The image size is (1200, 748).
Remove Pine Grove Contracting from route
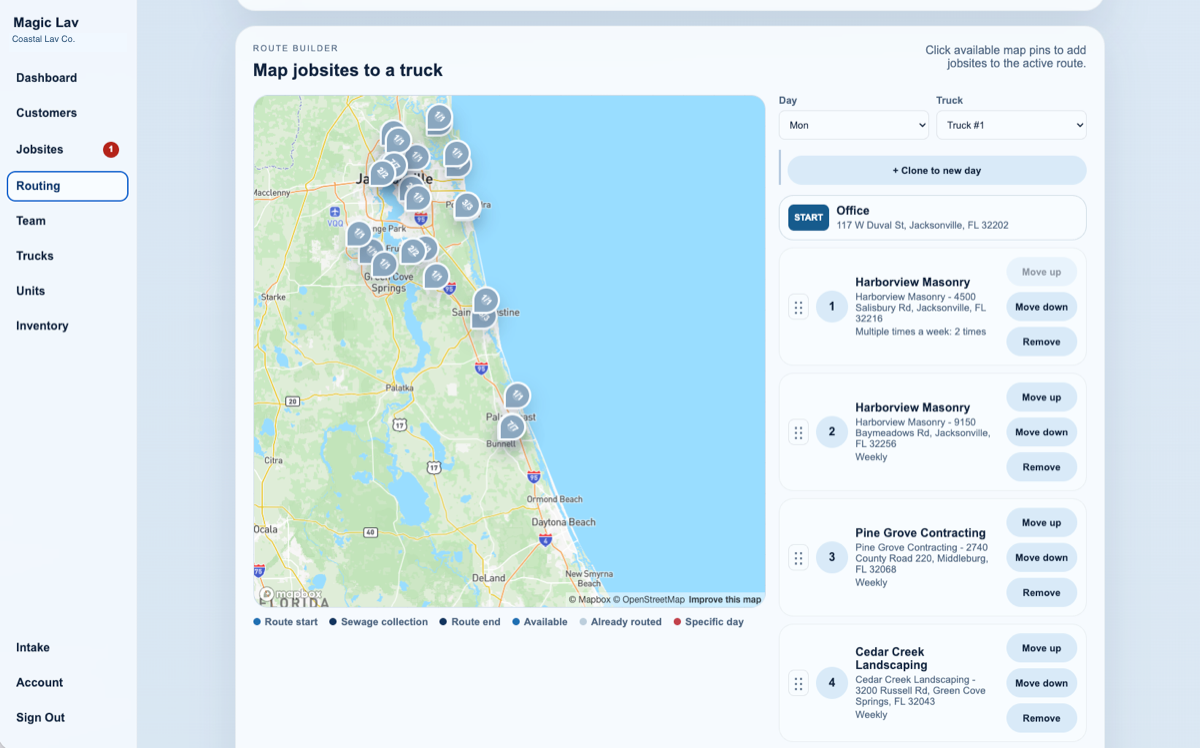pyautogui.click(x=1041, y=593)
